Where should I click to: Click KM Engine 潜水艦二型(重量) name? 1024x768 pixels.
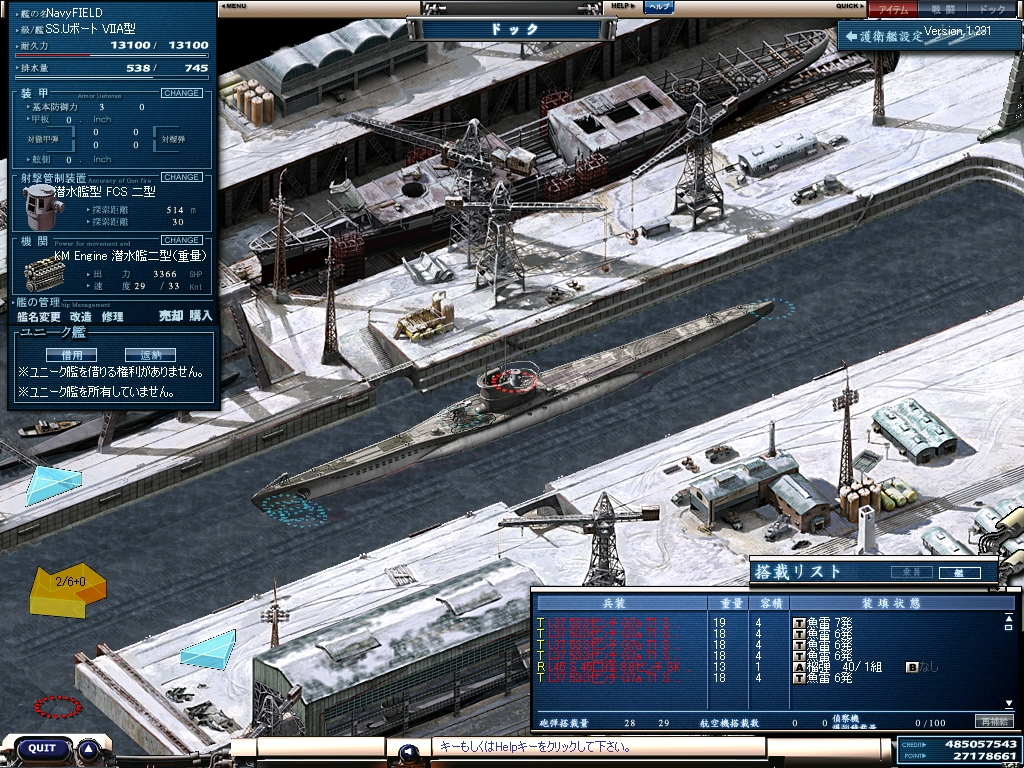coord(130,255)
